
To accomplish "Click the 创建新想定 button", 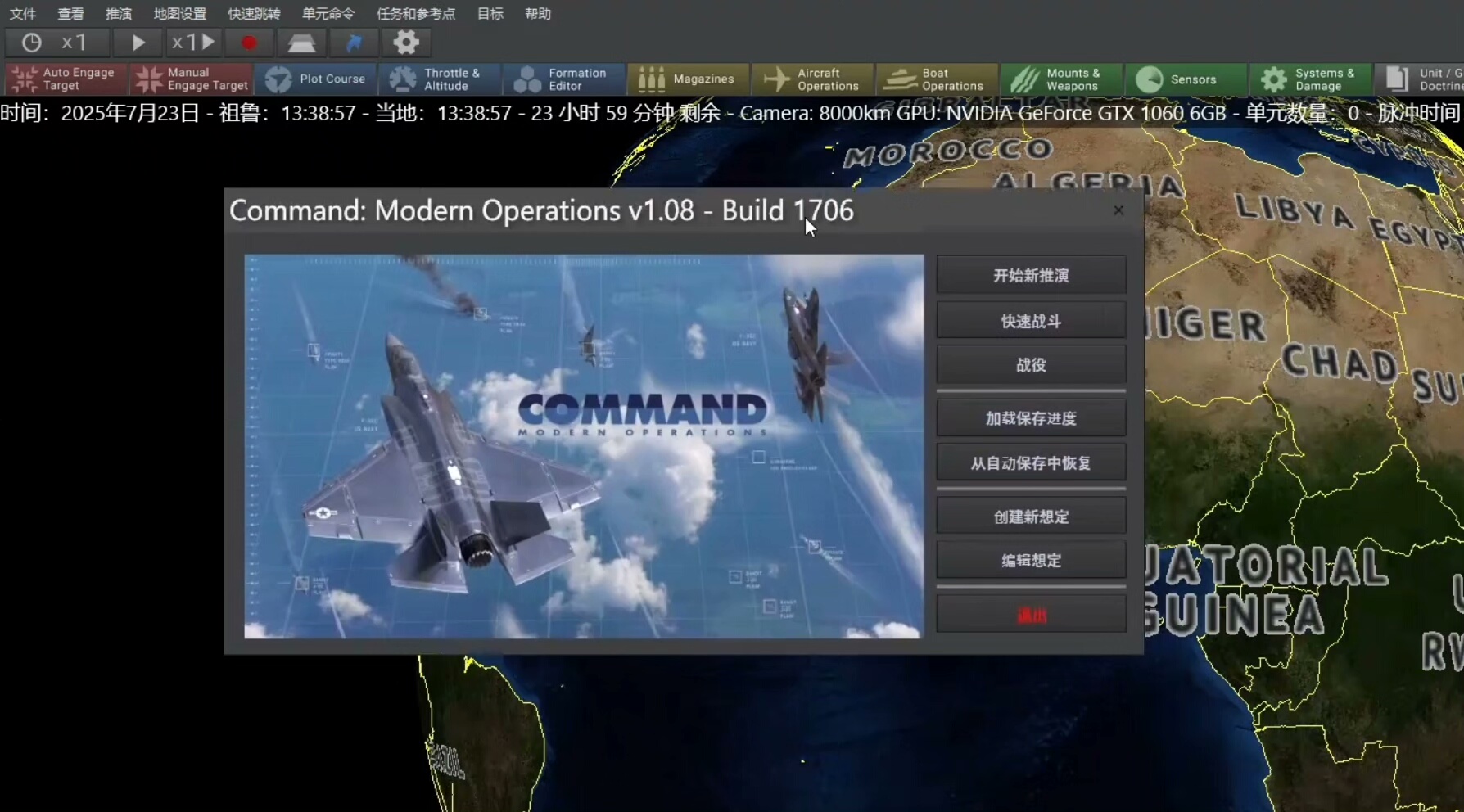I will coord(1031,517).
